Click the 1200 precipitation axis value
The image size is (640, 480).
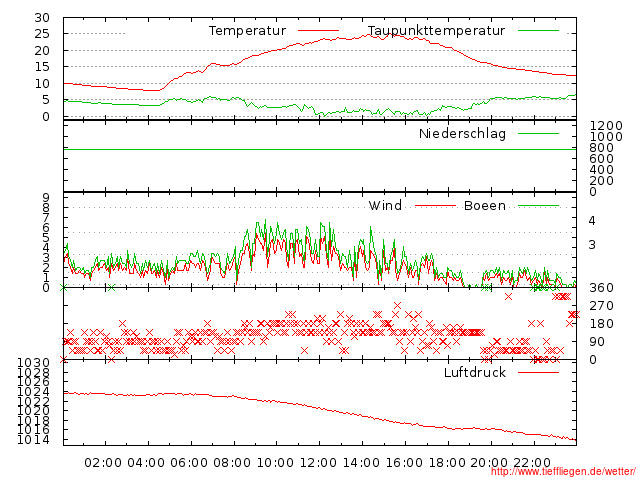coord(606,126)
